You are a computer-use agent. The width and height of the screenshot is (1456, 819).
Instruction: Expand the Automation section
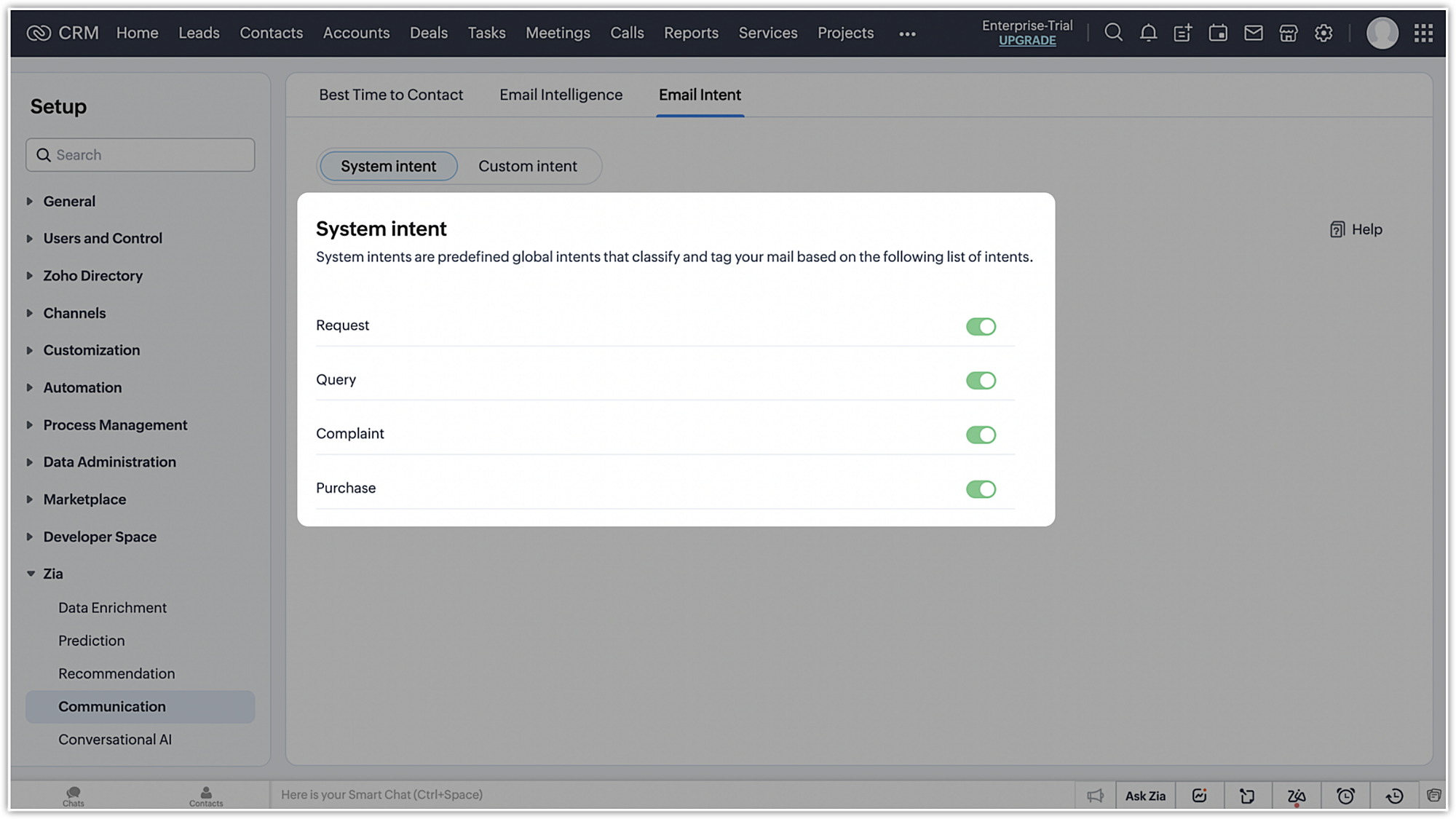pos(82,387)
